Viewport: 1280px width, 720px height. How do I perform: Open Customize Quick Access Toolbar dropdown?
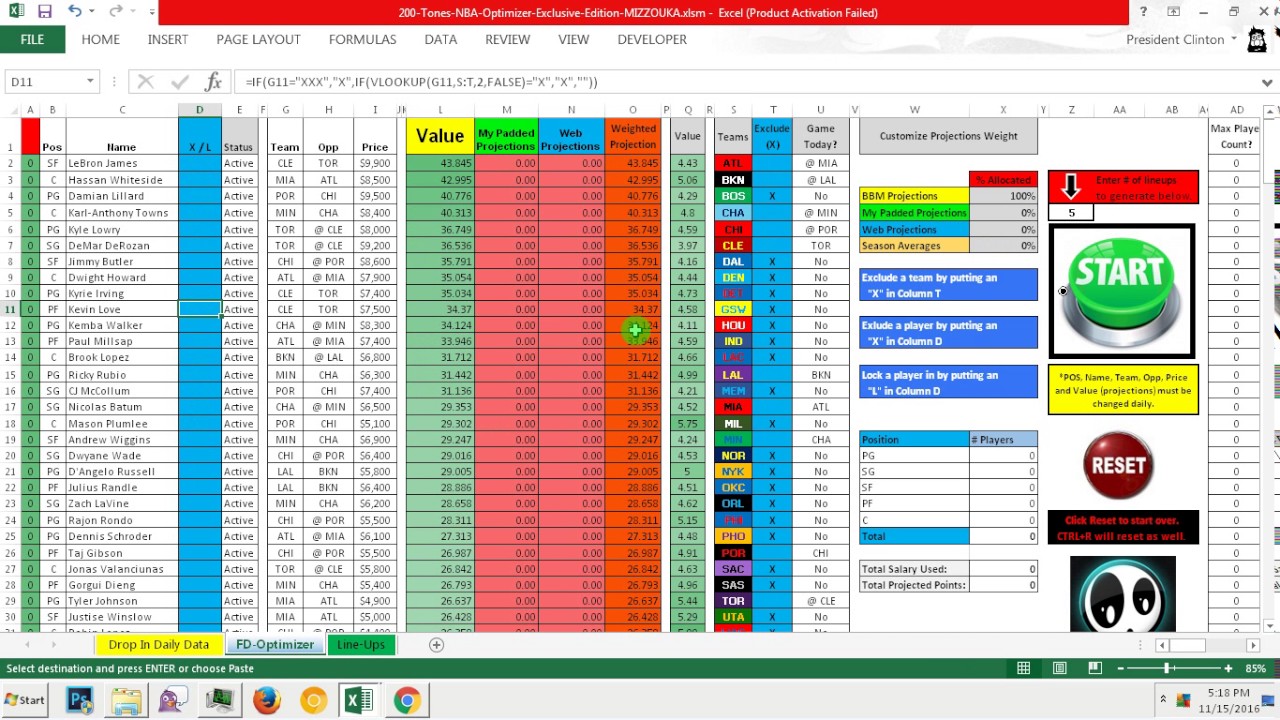pyautogui.click(x=152, y=12)
